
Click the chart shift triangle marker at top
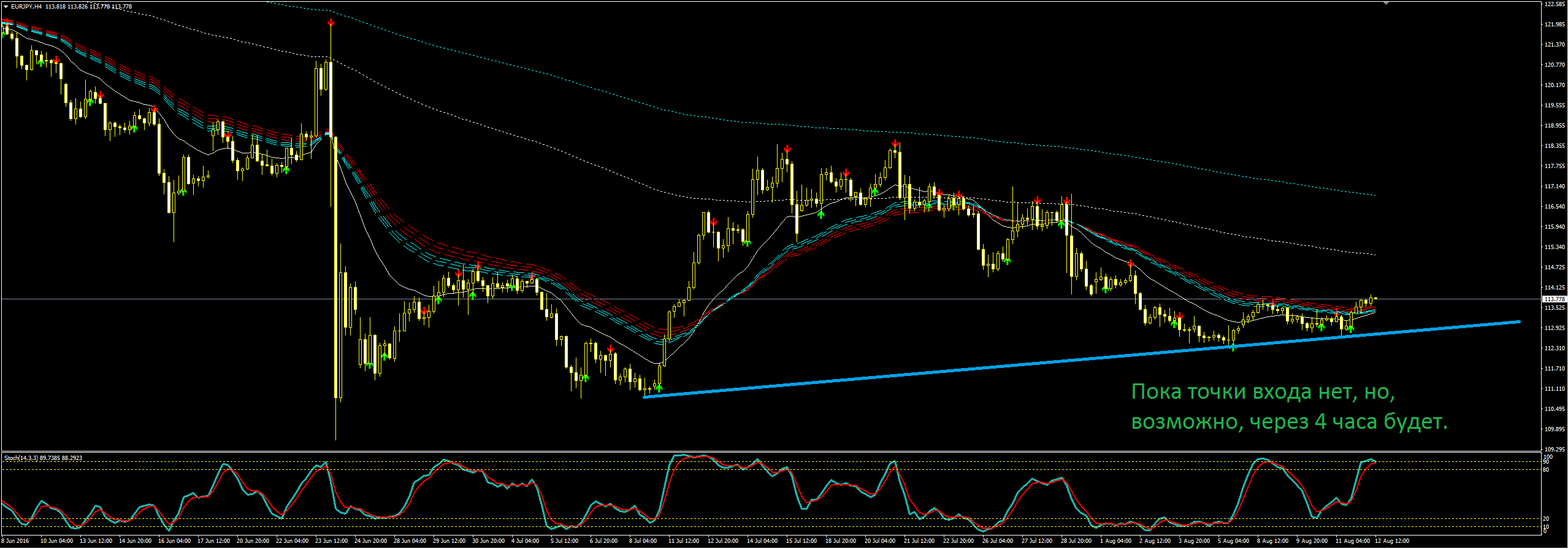click(x=1386, y=3)
